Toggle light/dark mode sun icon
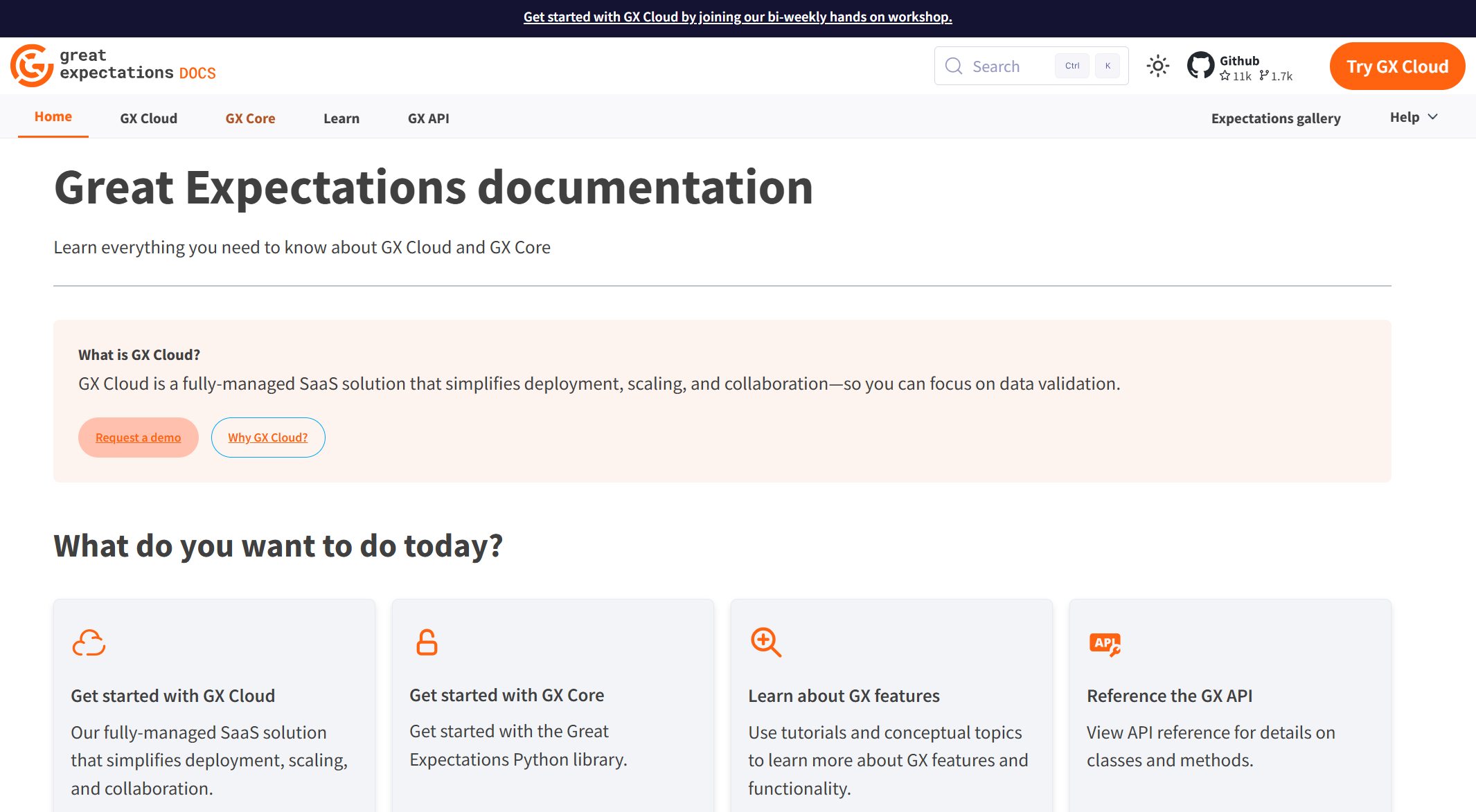The height and width of the screenshot is (812, 1476). pyautogui.click(x=1157, y=66)
